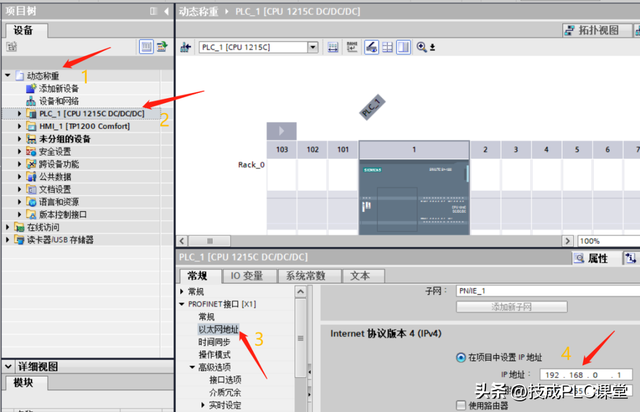Click the zoom magnifier icon
This screenshot has width=640, height=412.
click(x=422, y=47)
